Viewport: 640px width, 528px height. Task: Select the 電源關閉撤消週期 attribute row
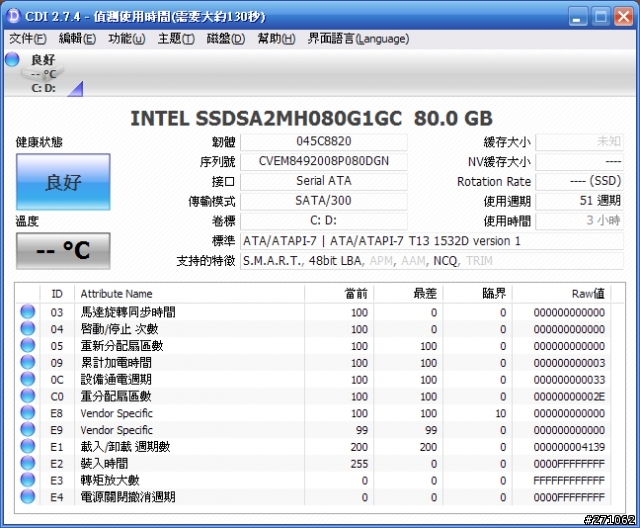pos(313,497)
